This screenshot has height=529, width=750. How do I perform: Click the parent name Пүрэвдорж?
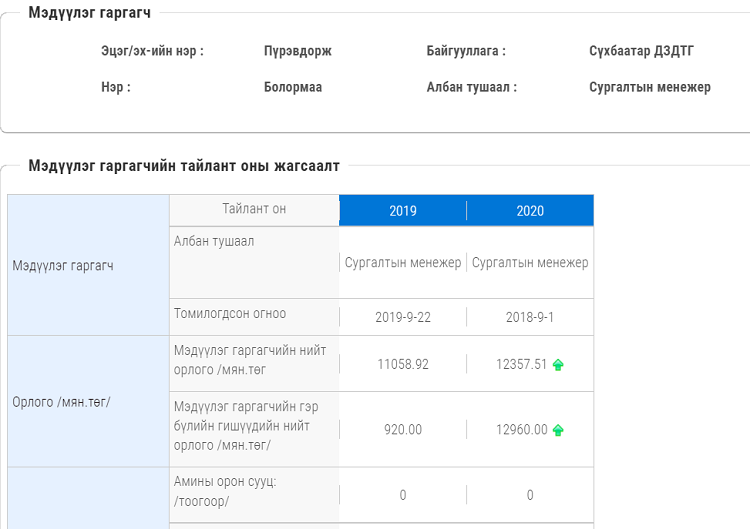(298, 51)
